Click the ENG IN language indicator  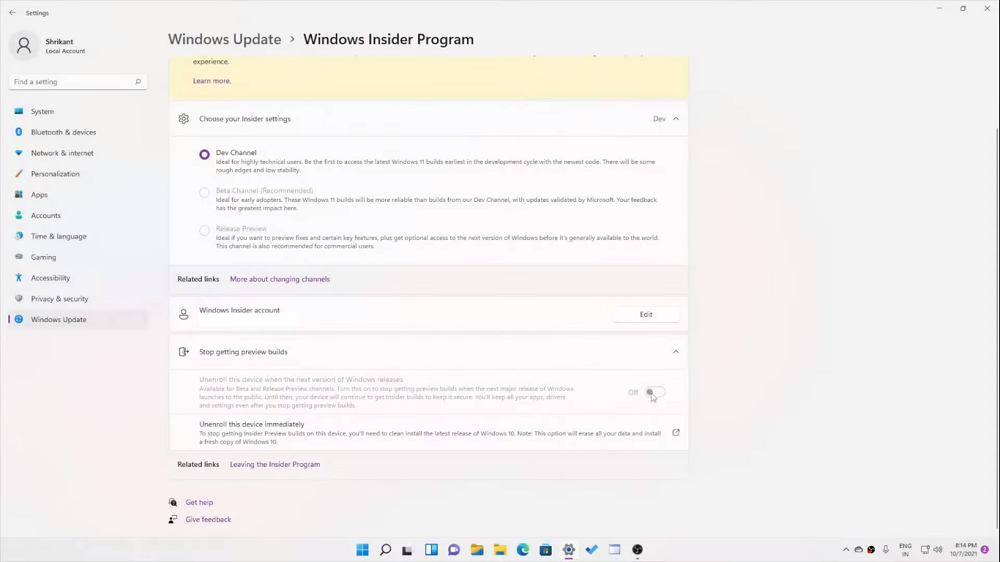[x=905, y=550]
